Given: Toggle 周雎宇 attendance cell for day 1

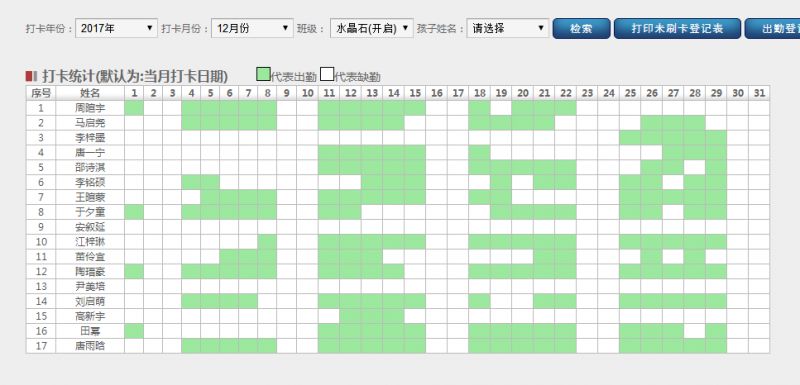Looking at the screenshot, I should pyautogui.click(x=134, y=108).
